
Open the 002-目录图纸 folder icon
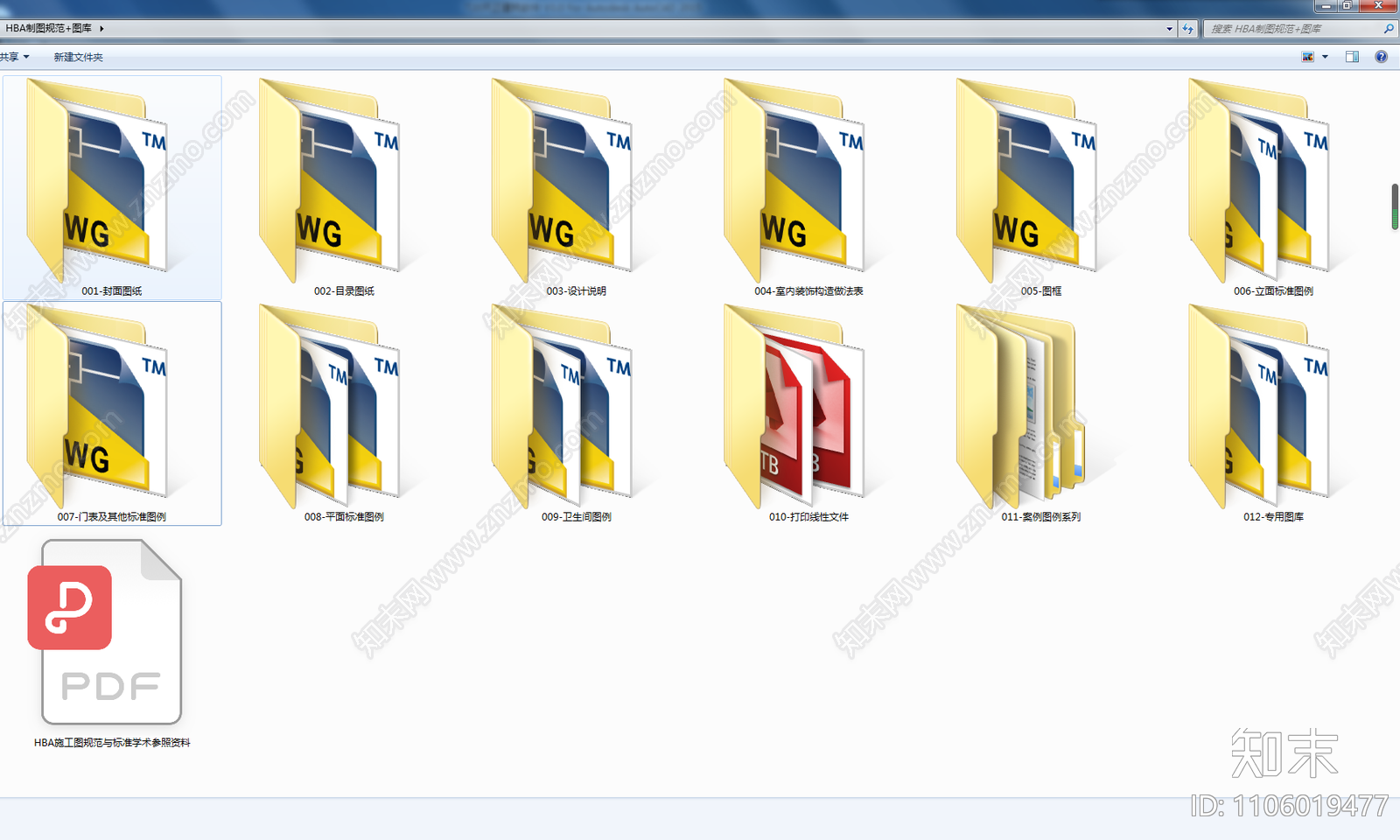tap(330, 179)
